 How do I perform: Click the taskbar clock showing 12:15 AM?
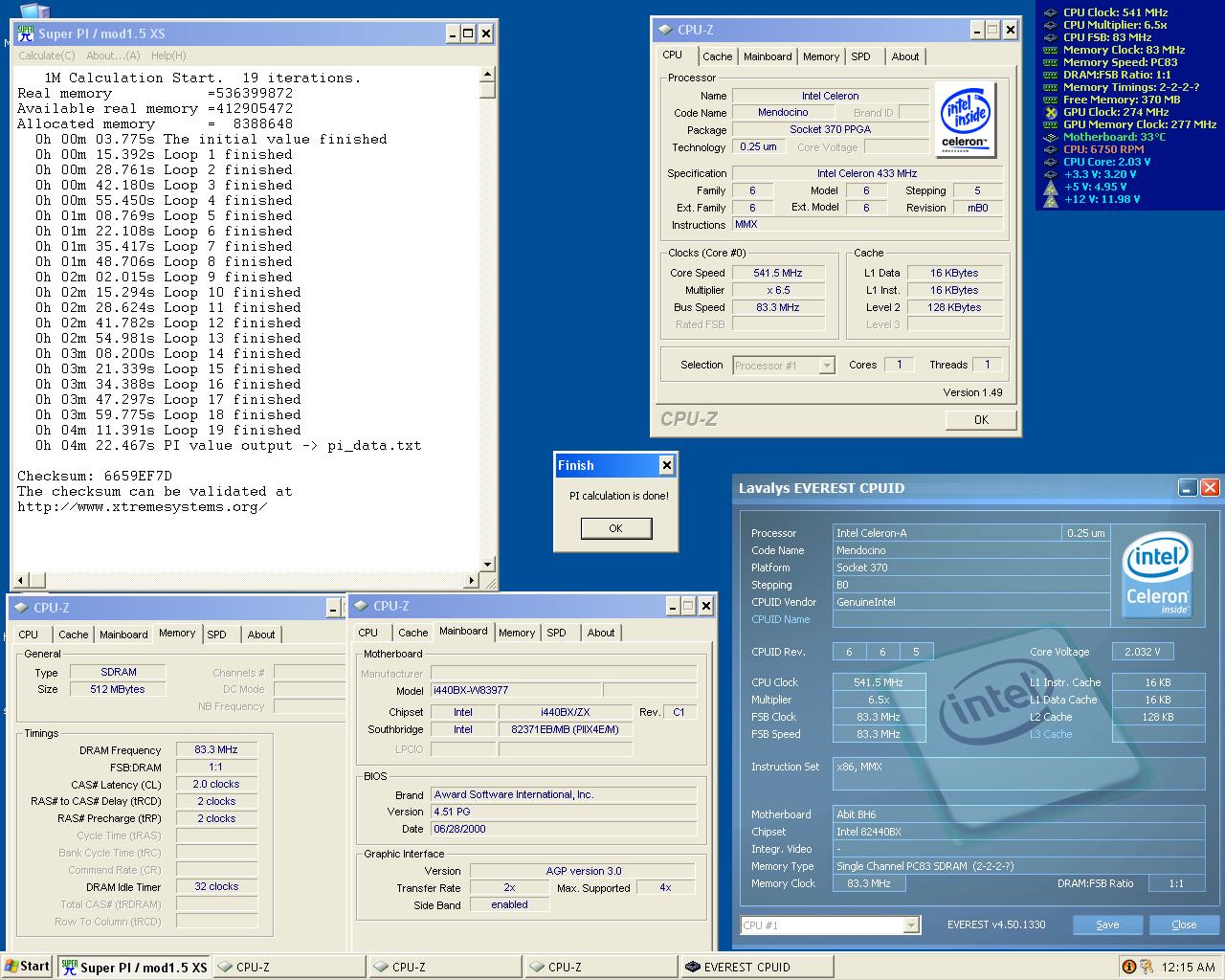(1188, 968)
